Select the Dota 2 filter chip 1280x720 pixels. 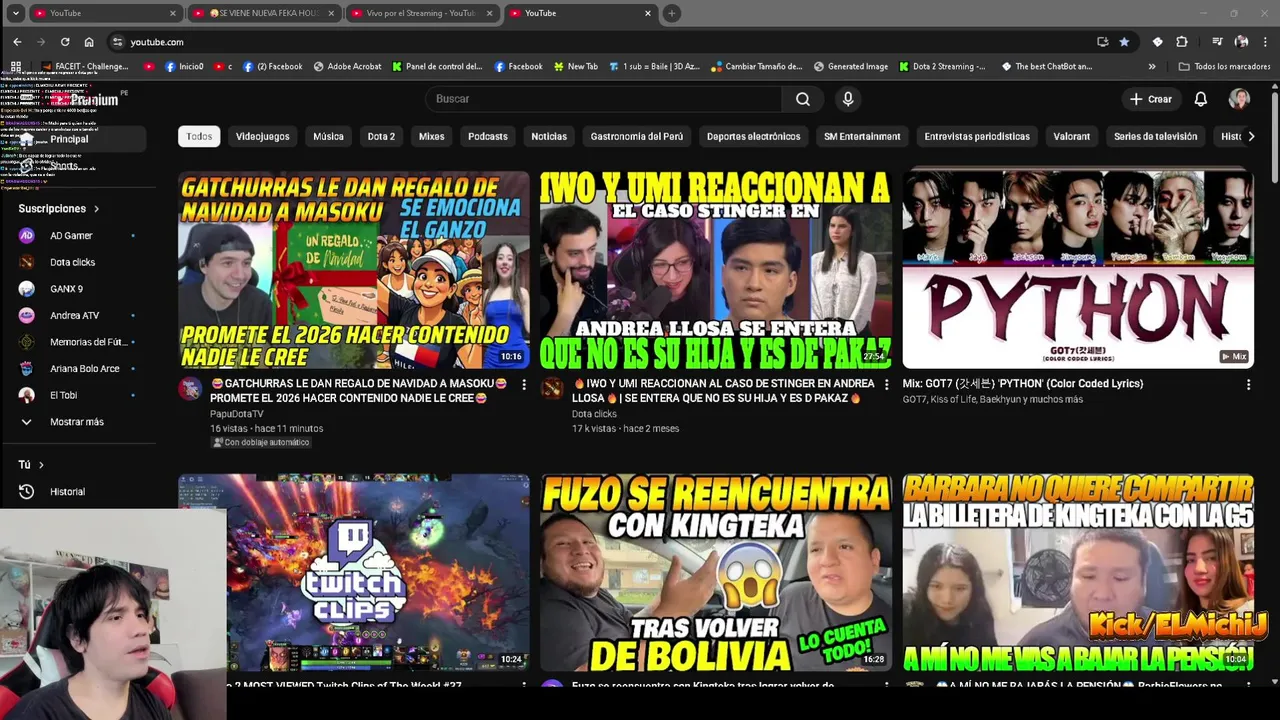pos(381,136)
